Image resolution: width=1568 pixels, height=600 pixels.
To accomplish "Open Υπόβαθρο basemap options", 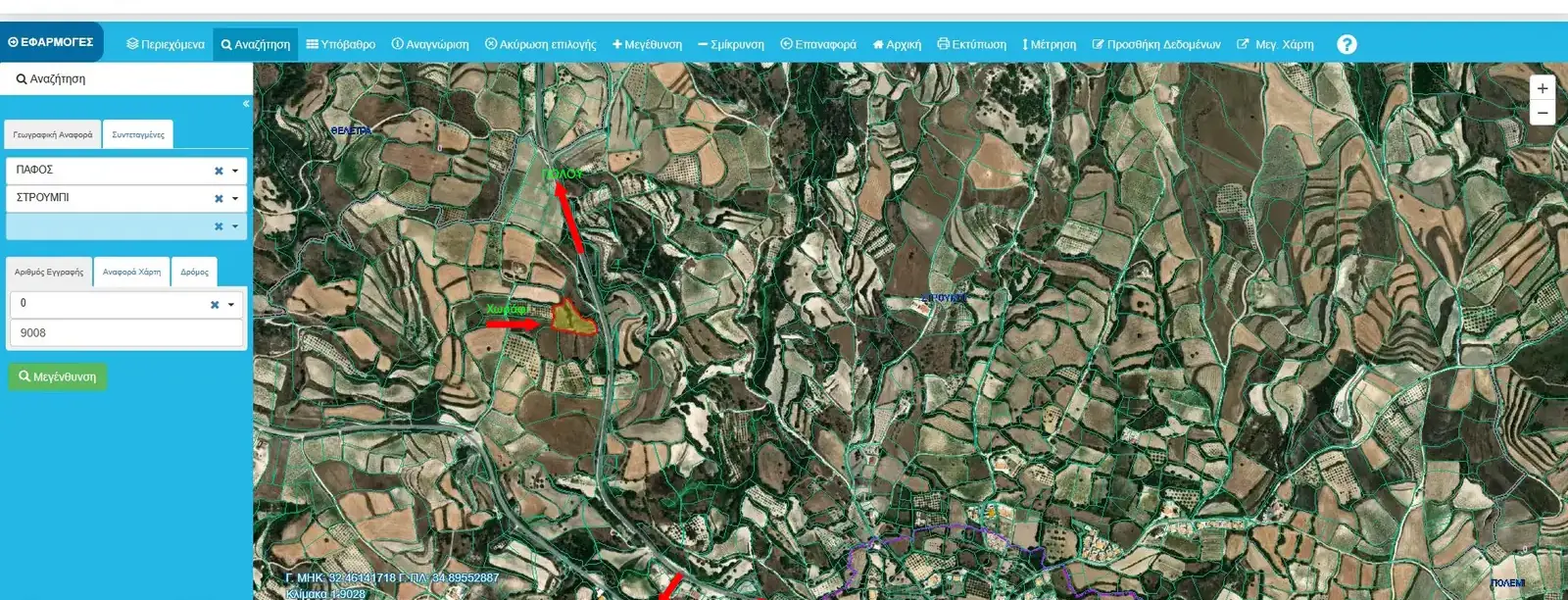I will point(341,44).
